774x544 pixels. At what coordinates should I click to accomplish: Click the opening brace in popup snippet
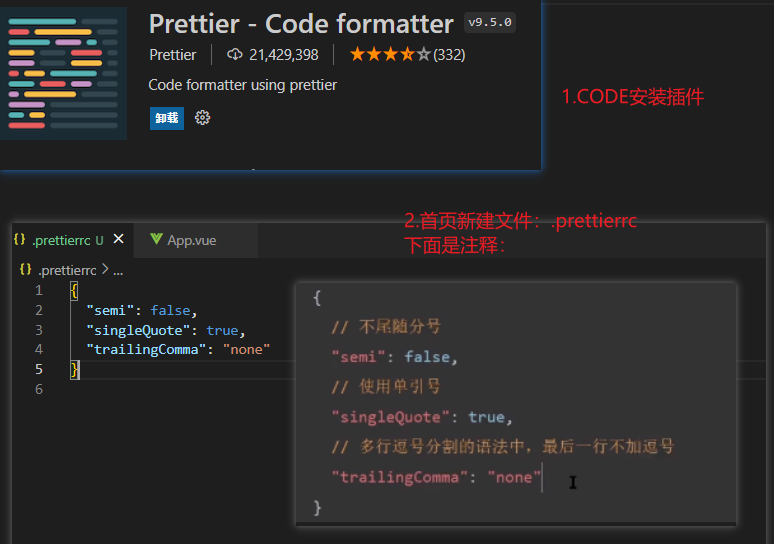(317, 298)
